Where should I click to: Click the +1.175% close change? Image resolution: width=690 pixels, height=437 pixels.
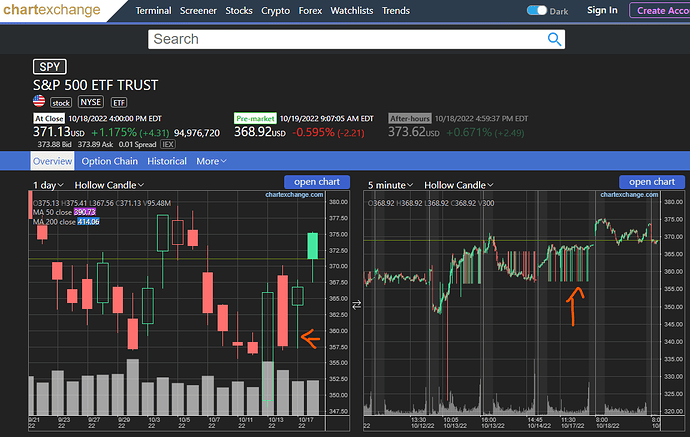(x=114, y=132)
